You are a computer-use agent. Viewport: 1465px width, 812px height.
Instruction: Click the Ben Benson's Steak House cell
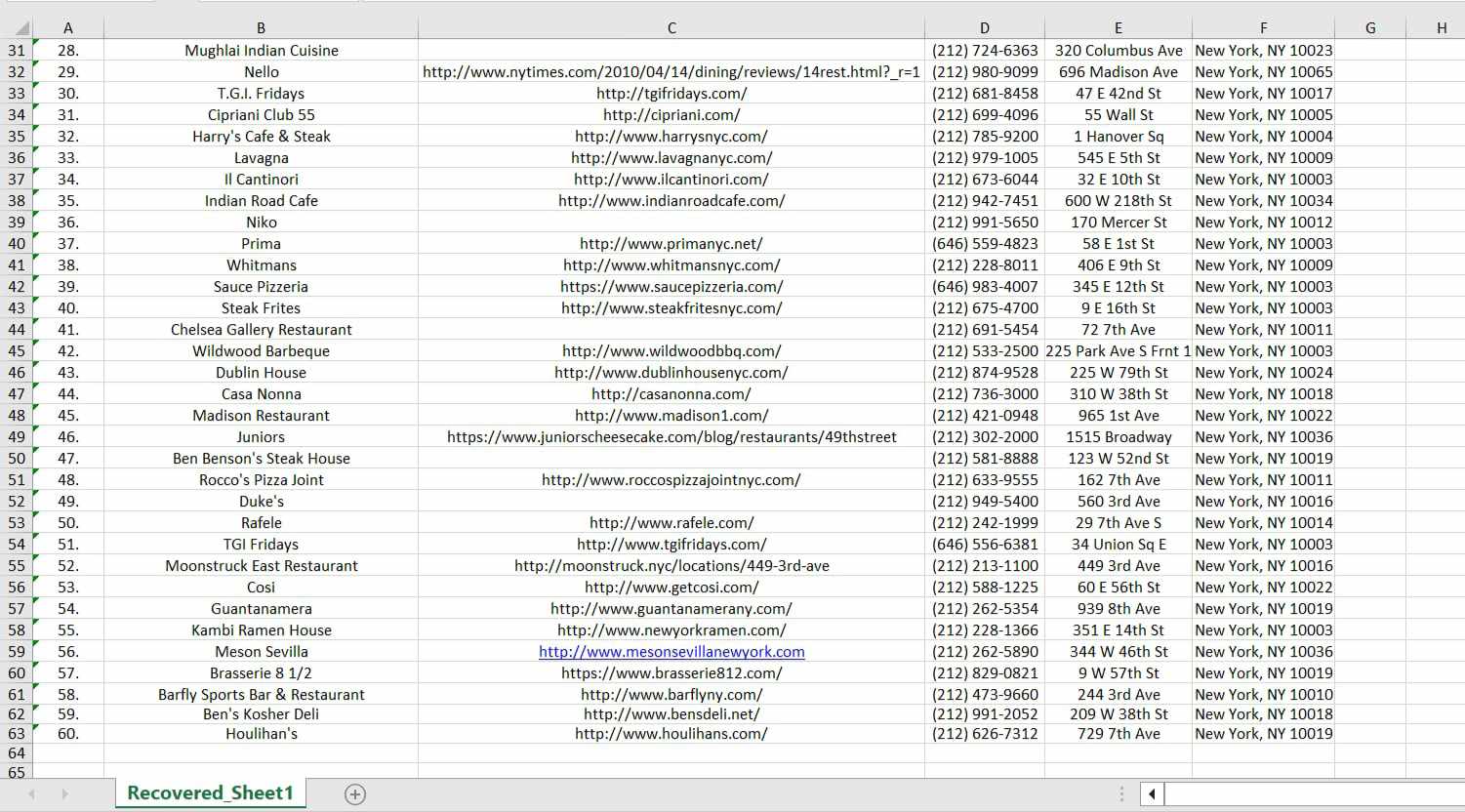click(262, 459)
